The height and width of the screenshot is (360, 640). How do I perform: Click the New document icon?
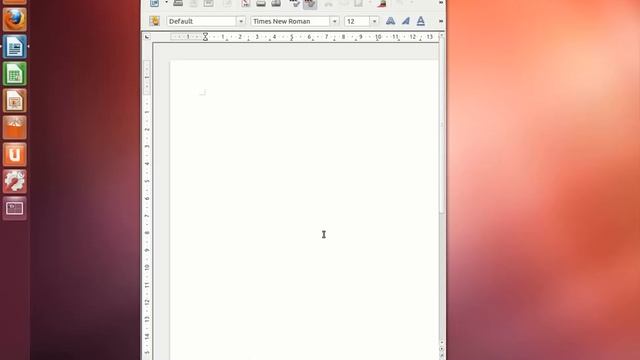click(x=154, y=3)
